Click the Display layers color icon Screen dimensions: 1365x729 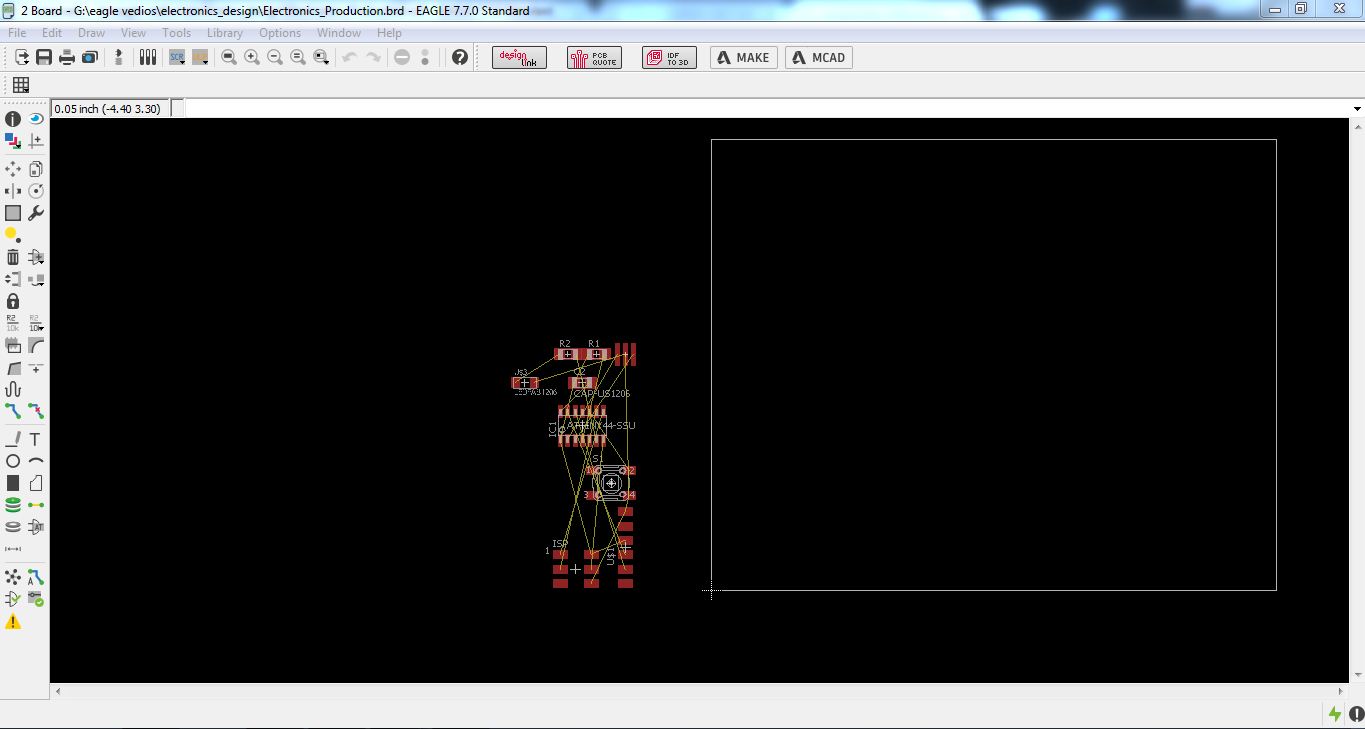click(13, 140)
